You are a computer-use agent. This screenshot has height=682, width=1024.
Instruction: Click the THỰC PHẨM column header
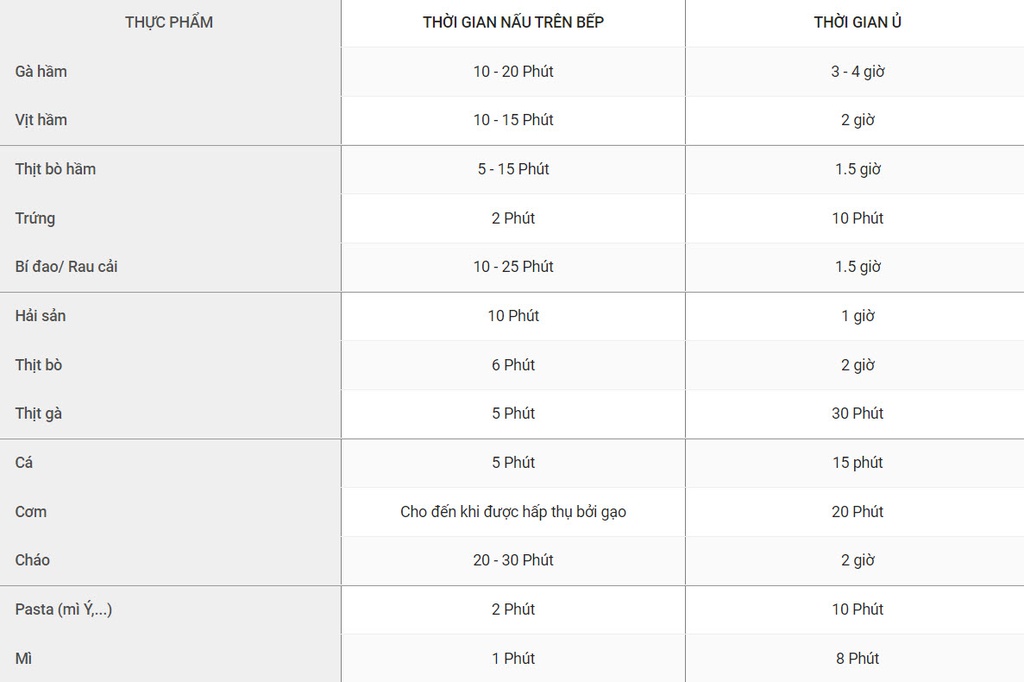coord(169,22)
